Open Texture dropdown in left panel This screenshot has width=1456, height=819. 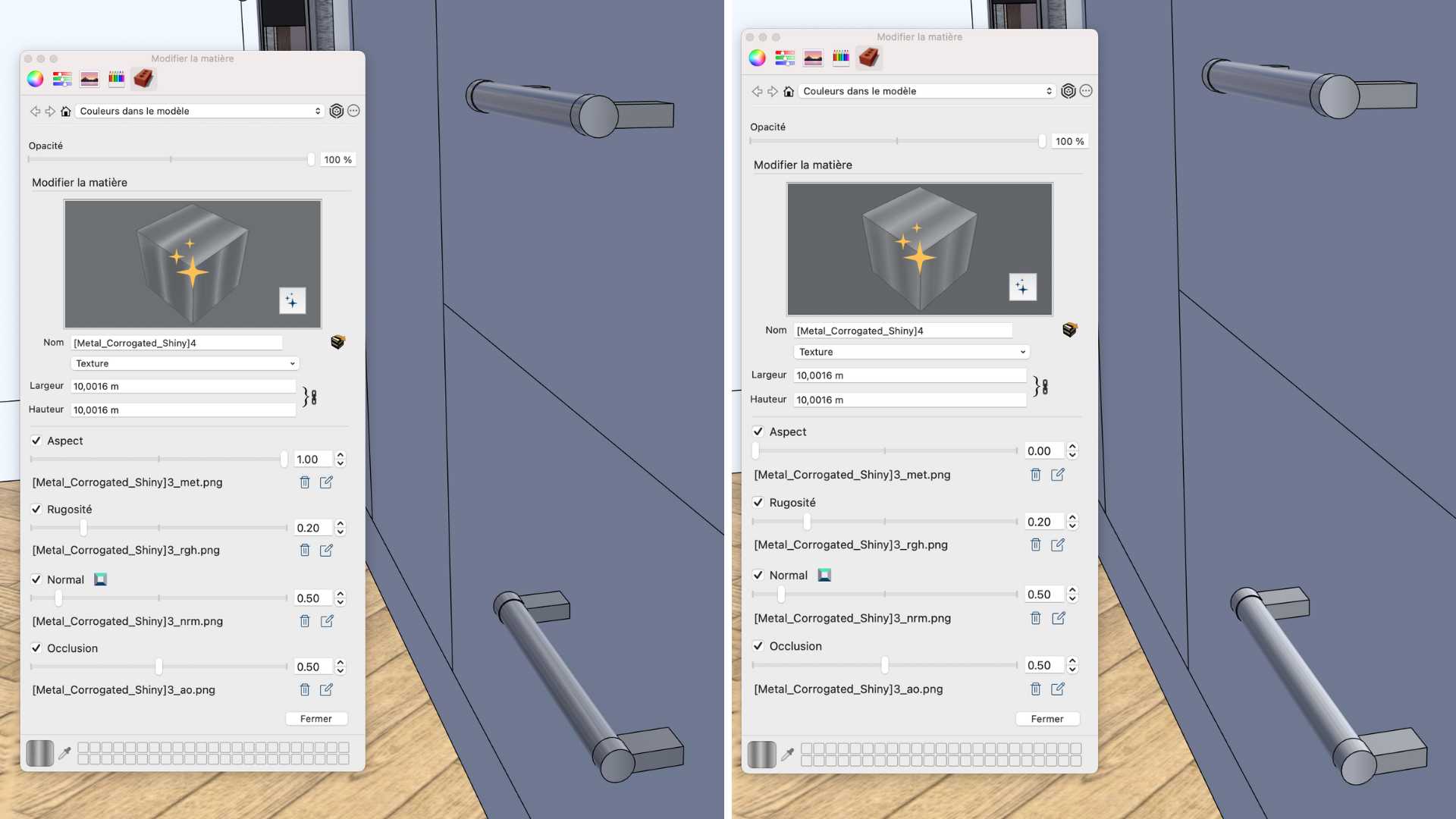185,364
